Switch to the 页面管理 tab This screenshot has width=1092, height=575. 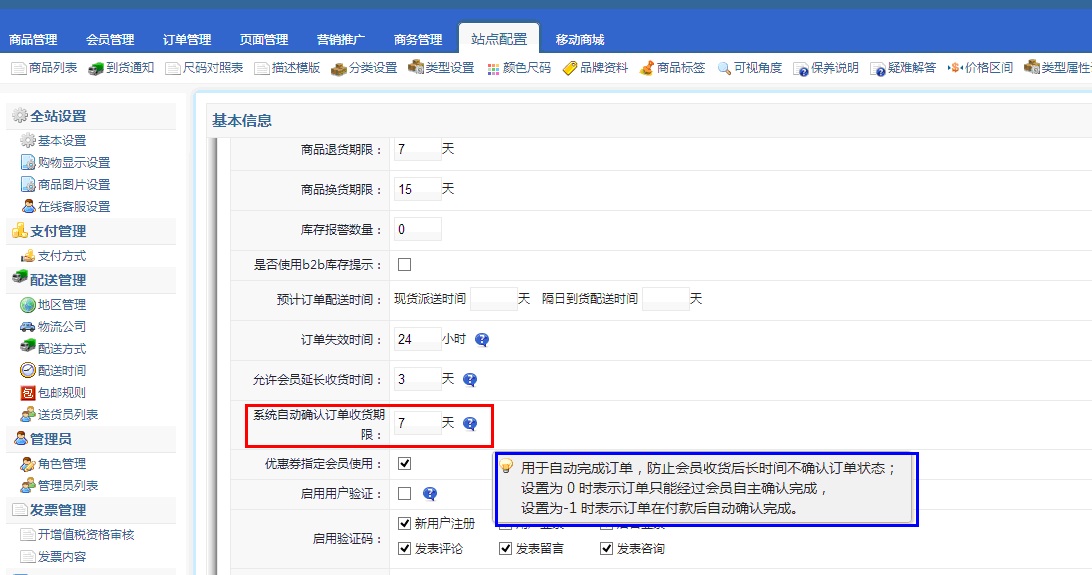pos(264,40)
